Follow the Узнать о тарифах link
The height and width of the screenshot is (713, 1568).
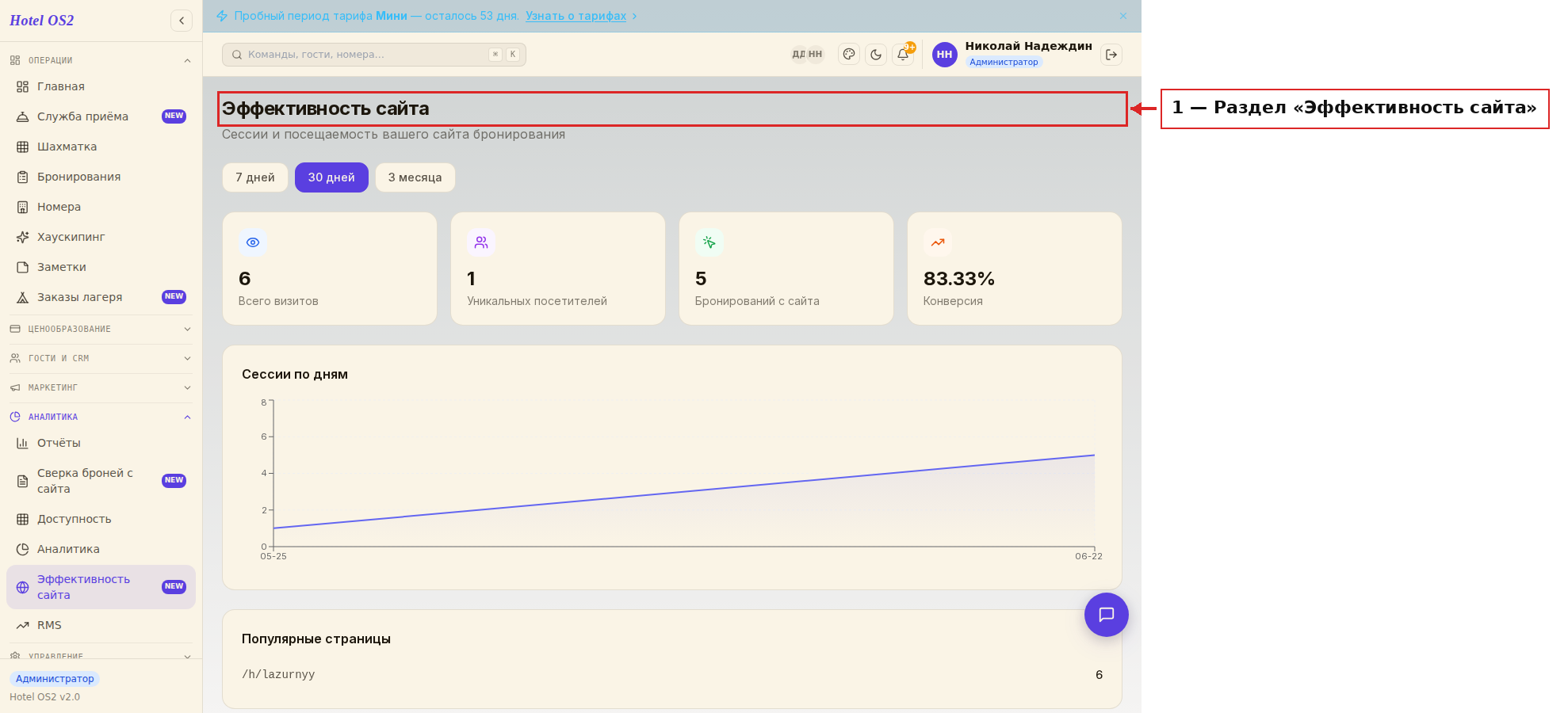576,16
